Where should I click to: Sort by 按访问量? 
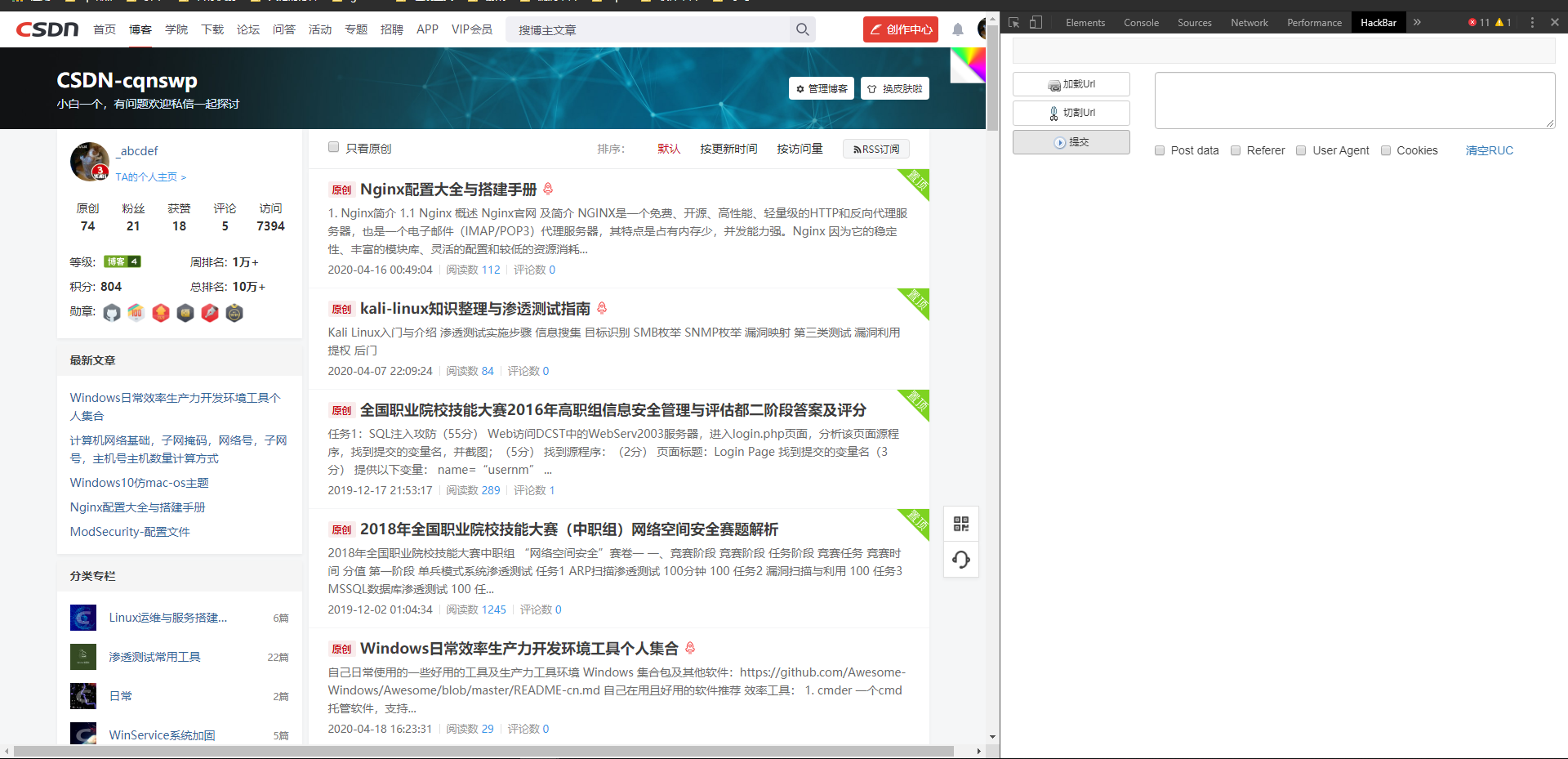(800, 149)
